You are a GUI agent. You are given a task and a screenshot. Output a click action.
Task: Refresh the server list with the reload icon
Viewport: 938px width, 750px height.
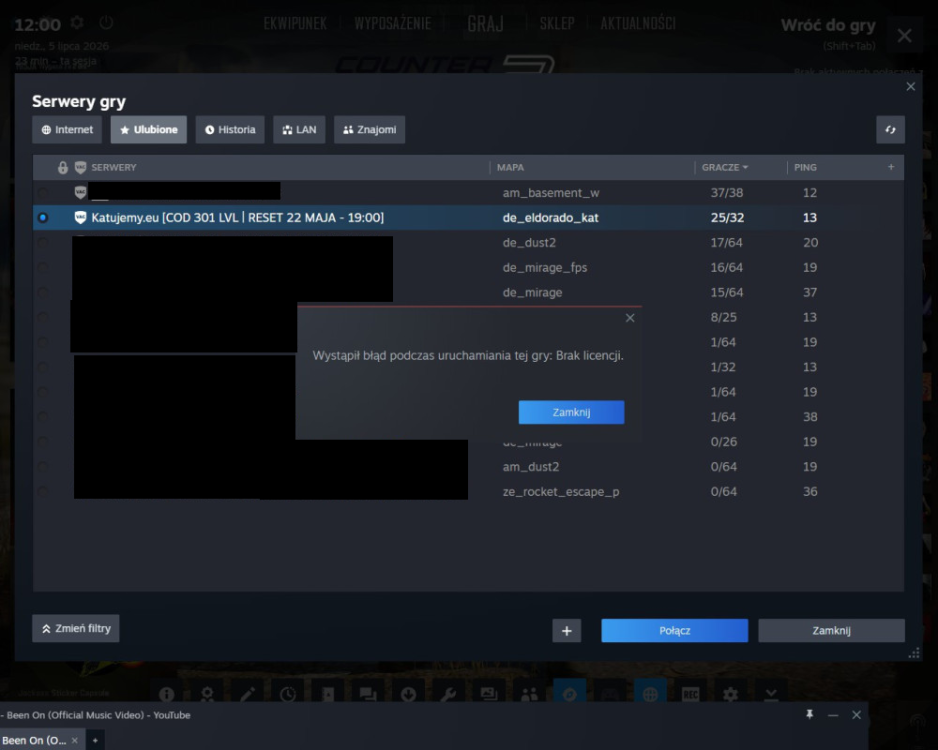(890, 130)
